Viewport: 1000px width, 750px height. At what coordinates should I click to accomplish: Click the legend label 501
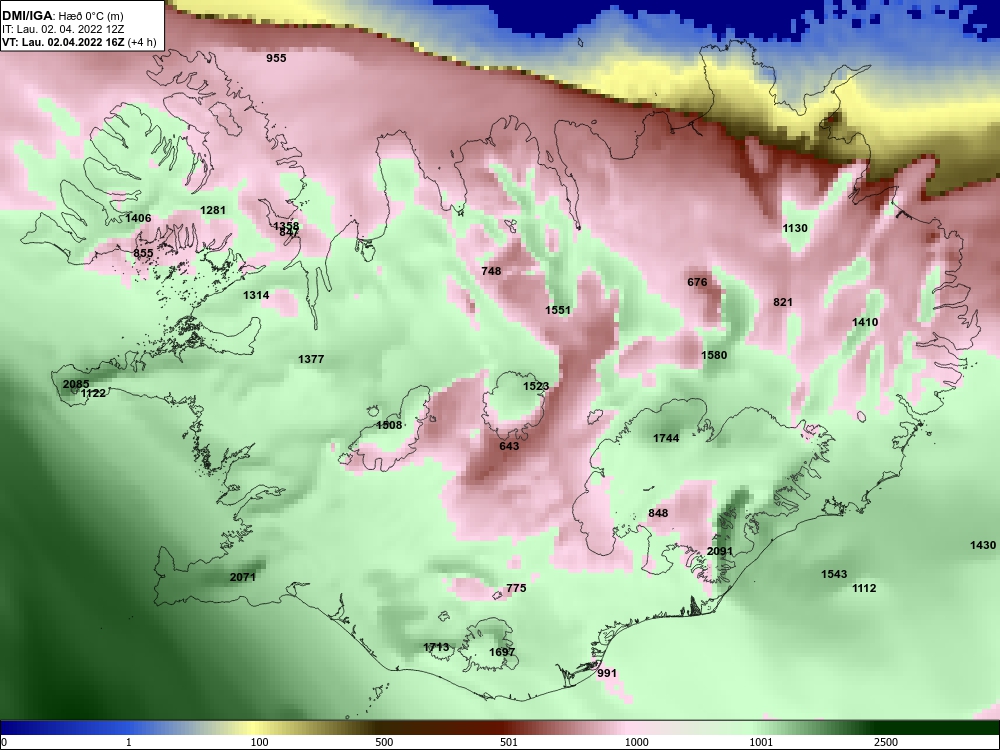pos(508,742)
